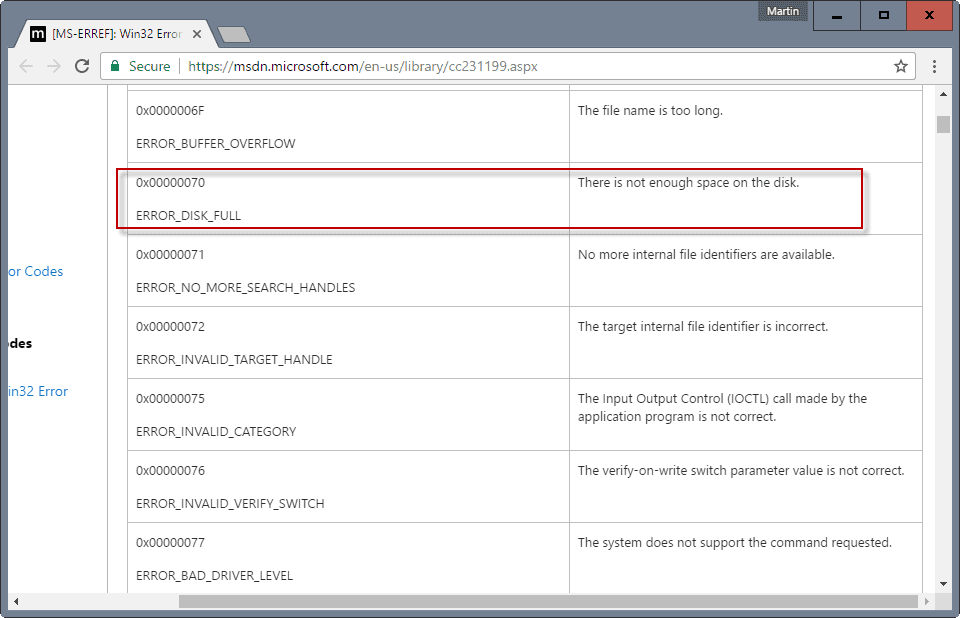Click the code 0x00000071
Screen dimensions: 960x618
coord(170,255)
